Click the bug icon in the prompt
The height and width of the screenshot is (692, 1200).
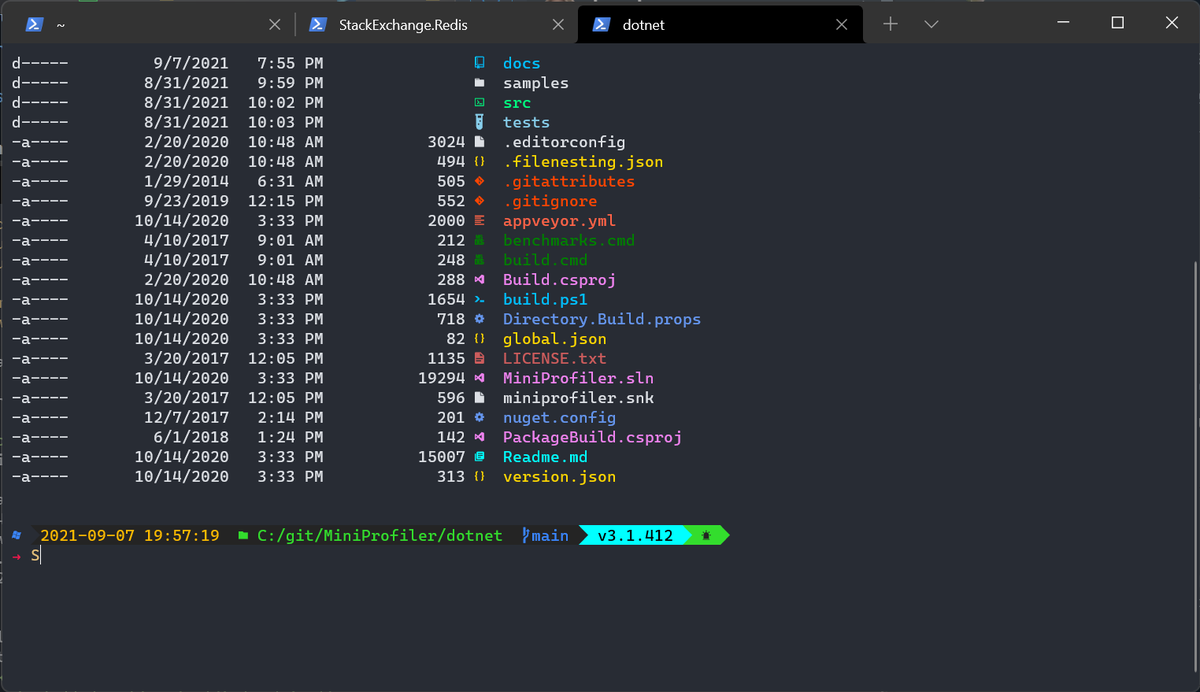click(x=707, y=536)
